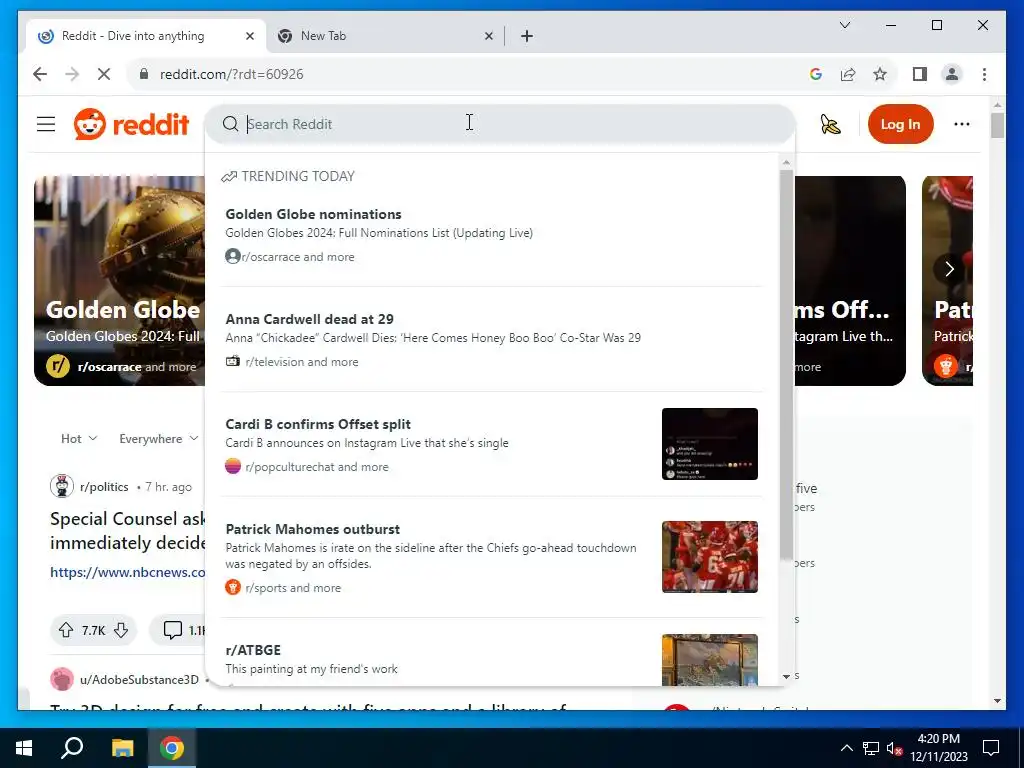Click the browser forward arrow
1024x768 pixels.
[72, 74]
